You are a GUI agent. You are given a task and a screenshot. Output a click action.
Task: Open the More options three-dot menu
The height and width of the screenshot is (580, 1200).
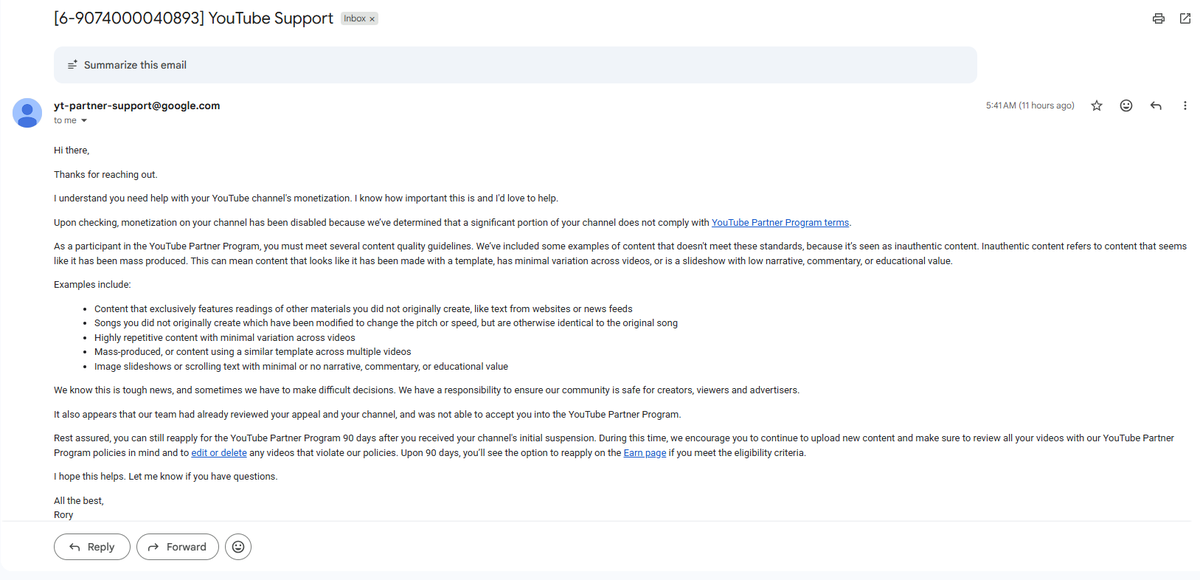tap(1185, 106)
